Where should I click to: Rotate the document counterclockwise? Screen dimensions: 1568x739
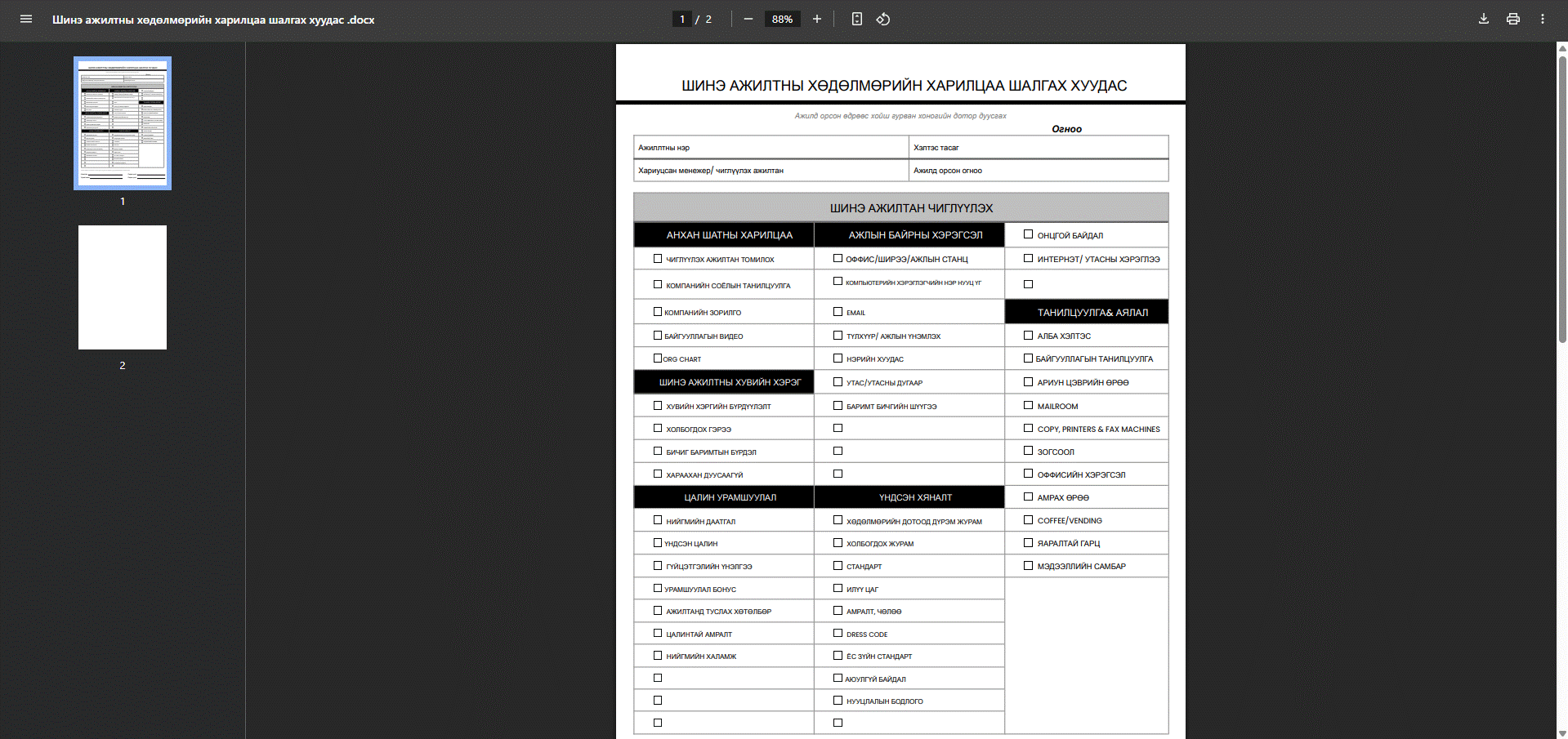point(883,19)
